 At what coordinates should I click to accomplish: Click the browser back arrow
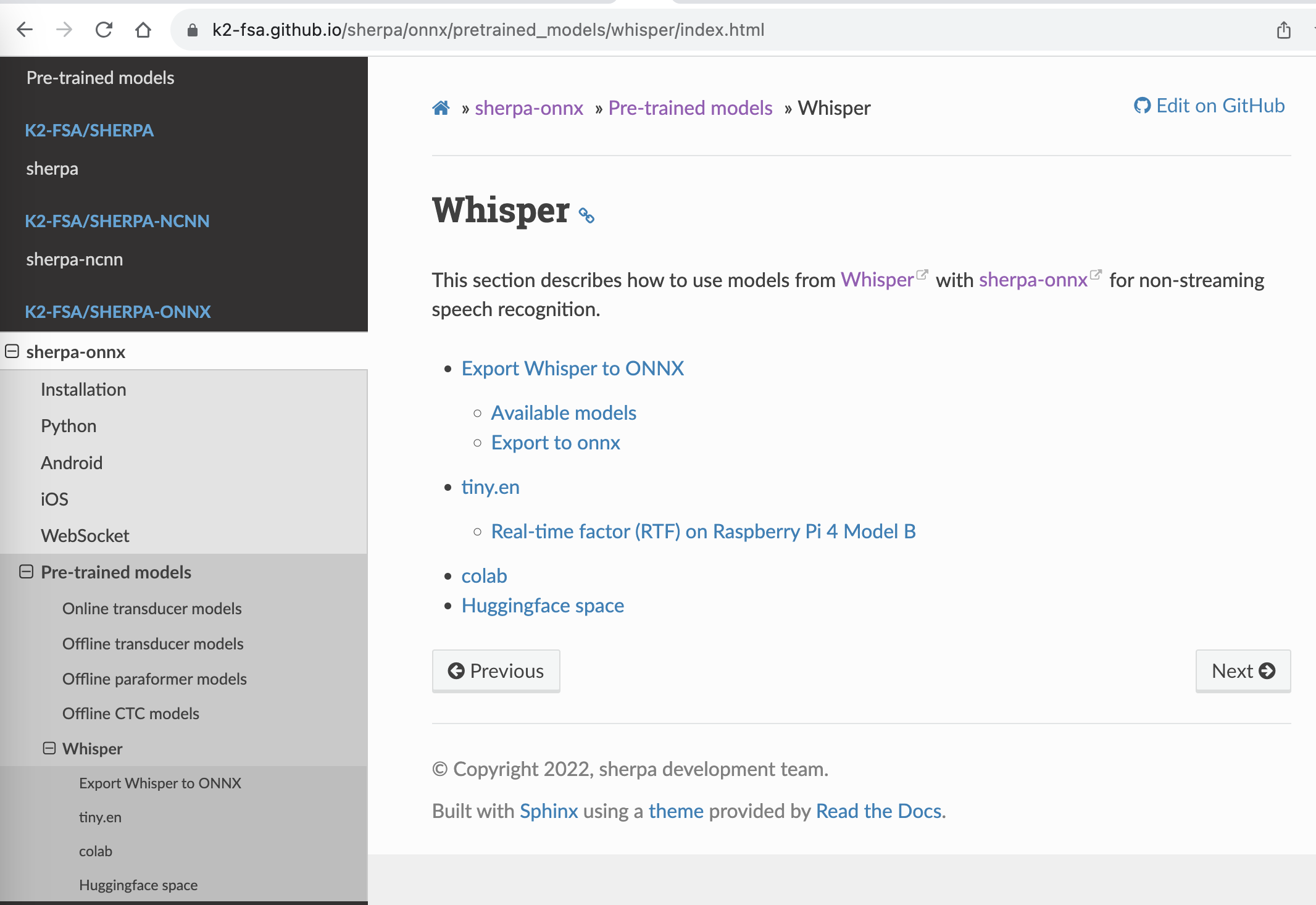tap(25, 29)
